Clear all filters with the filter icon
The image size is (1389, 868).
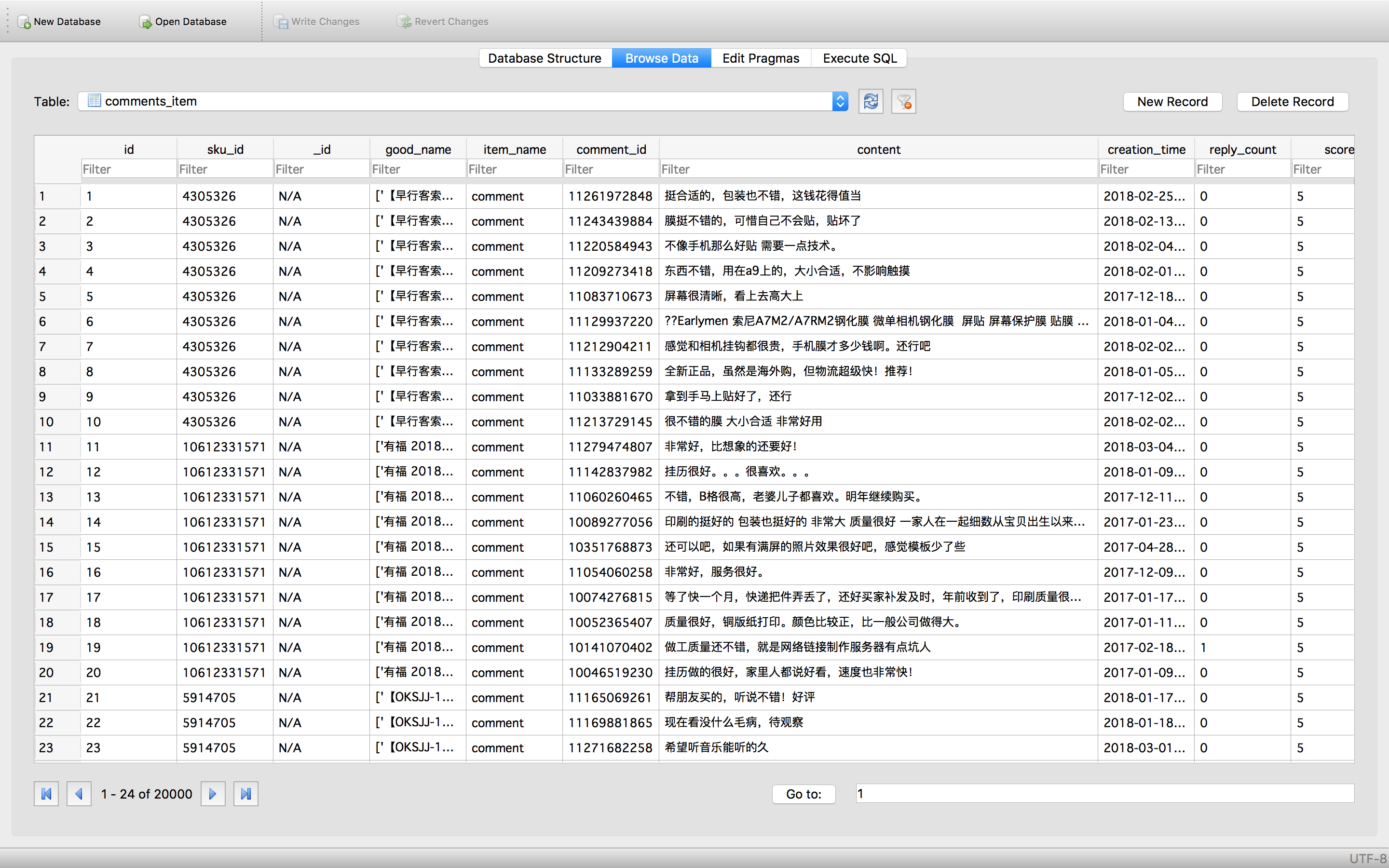coord(903,102)
